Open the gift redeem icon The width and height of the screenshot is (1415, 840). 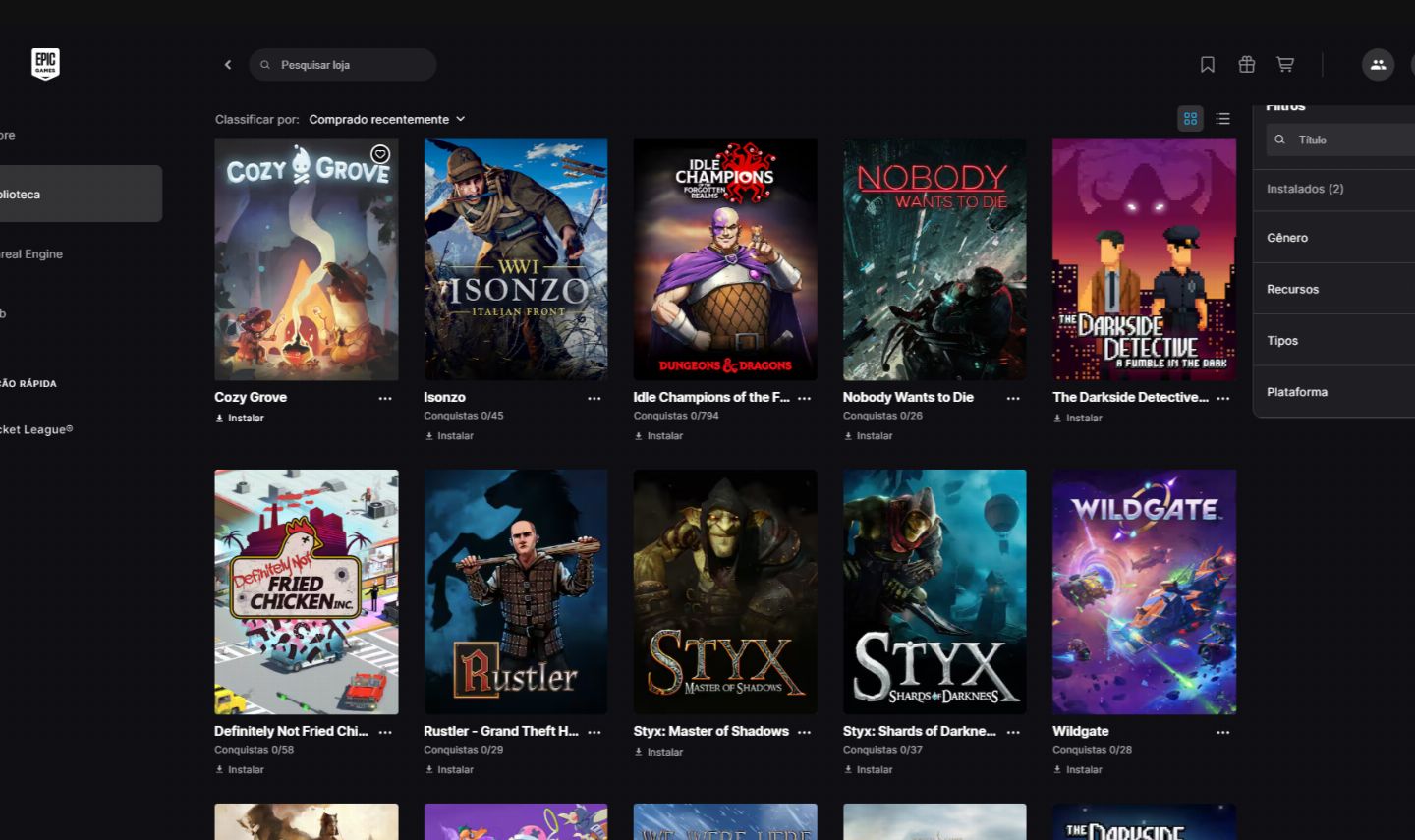click(1247, 65)
